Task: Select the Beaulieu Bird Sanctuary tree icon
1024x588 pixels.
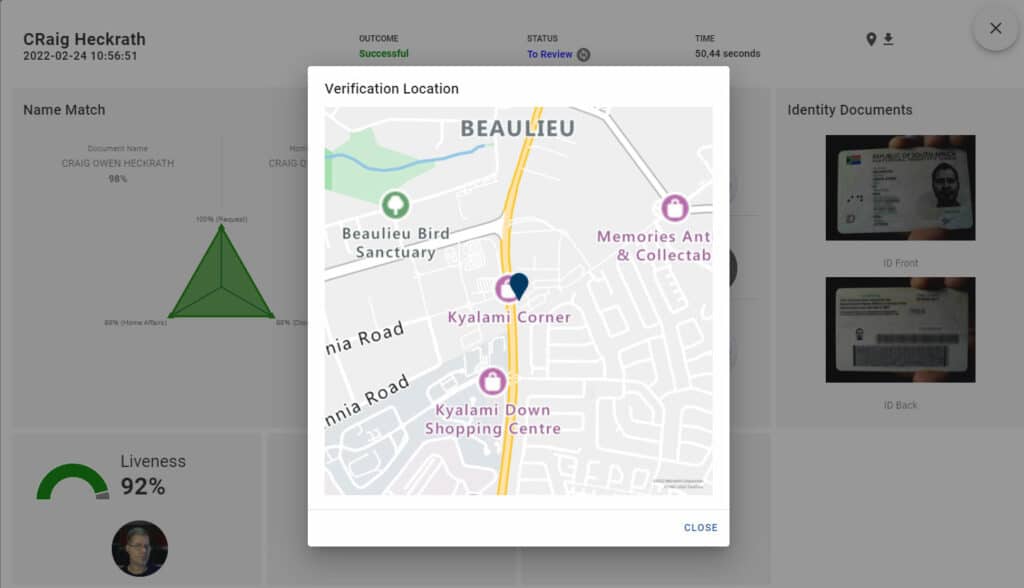Action: click(396, 206)
